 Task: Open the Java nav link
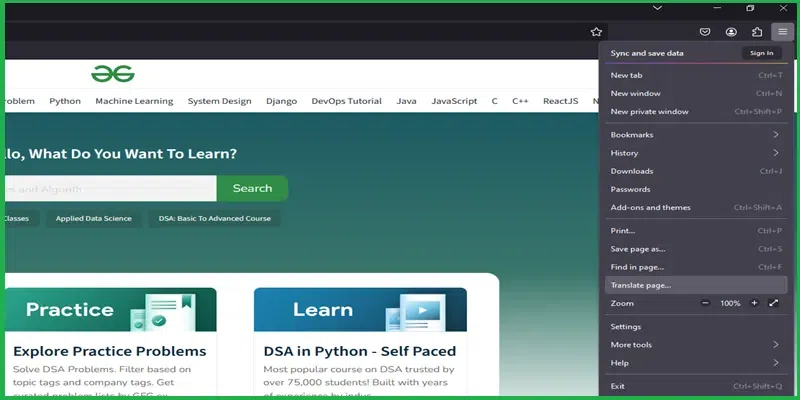pos(406,101)
